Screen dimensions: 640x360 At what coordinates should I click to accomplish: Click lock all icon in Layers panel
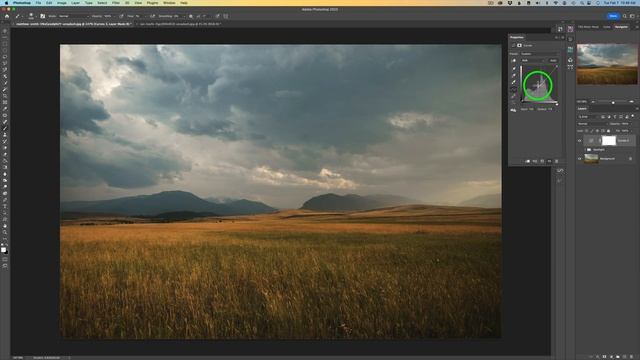click(608, 131)
